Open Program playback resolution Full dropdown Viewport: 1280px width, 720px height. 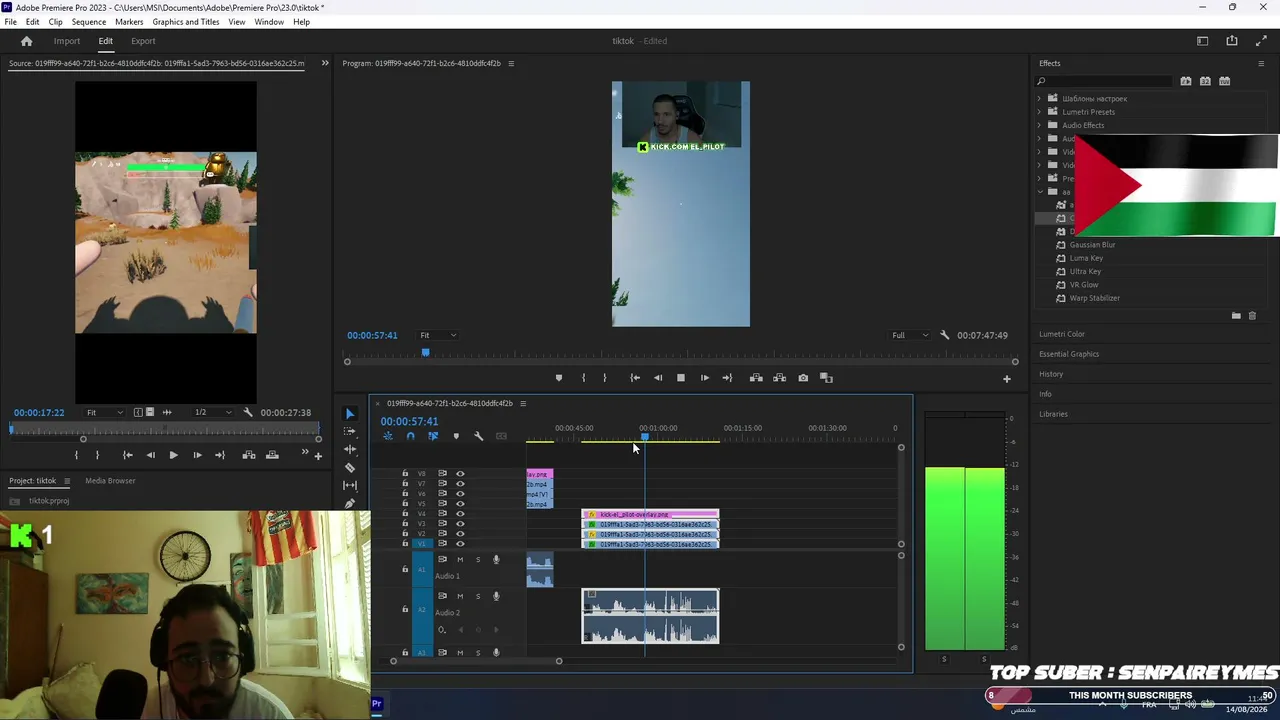click(x=910, y=335)
